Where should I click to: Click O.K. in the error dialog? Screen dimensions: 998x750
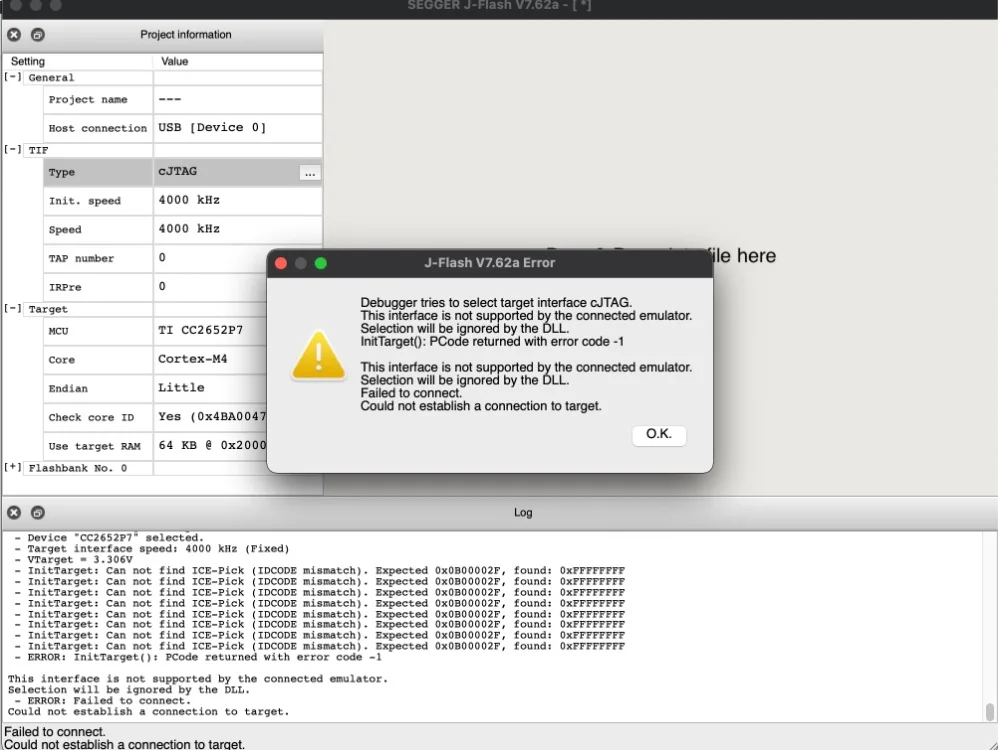(659, 434)
